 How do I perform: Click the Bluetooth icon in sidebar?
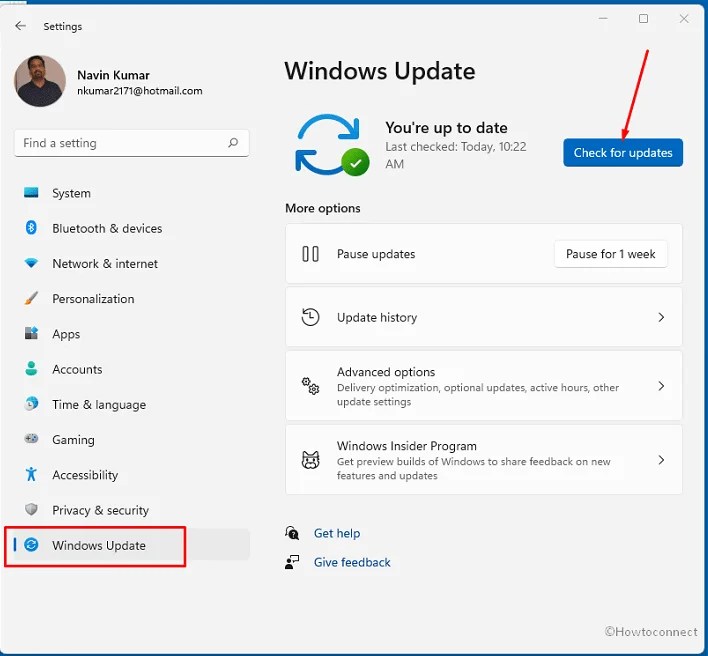point(31,228)
